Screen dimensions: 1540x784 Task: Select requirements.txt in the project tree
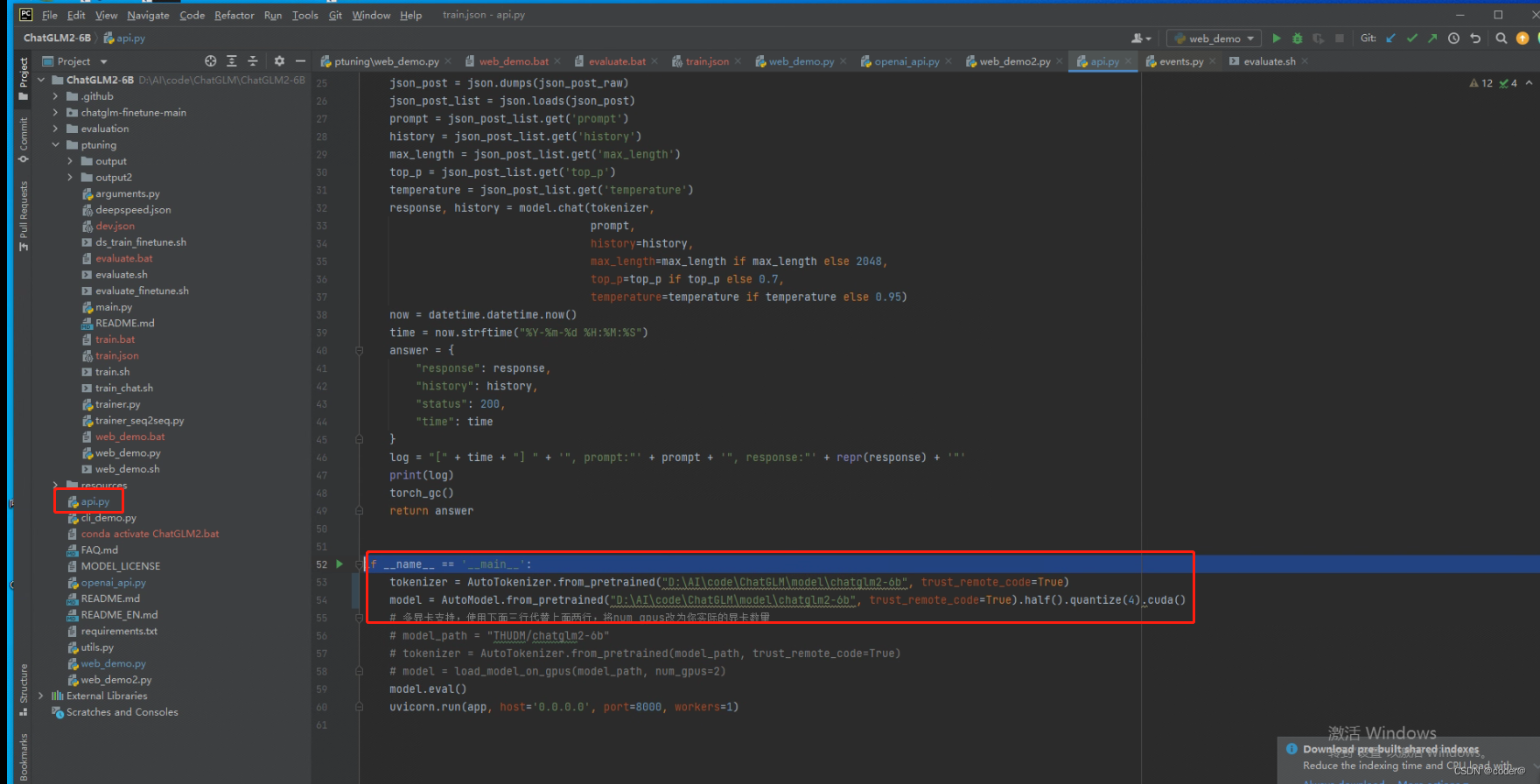pyautogui.click(x=119, y=631)
